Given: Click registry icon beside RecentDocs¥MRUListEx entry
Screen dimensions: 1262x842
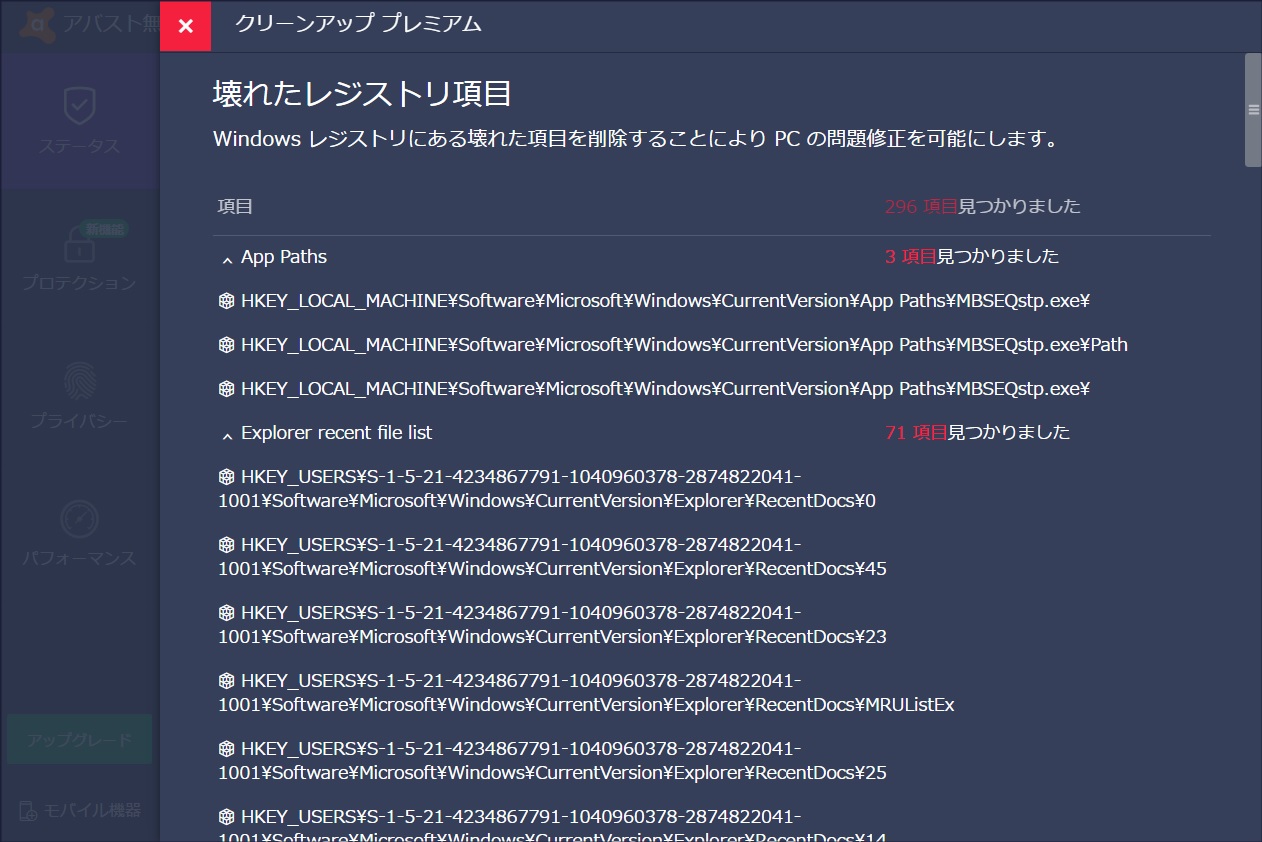Looking at the screenshot, I should 227,681.
